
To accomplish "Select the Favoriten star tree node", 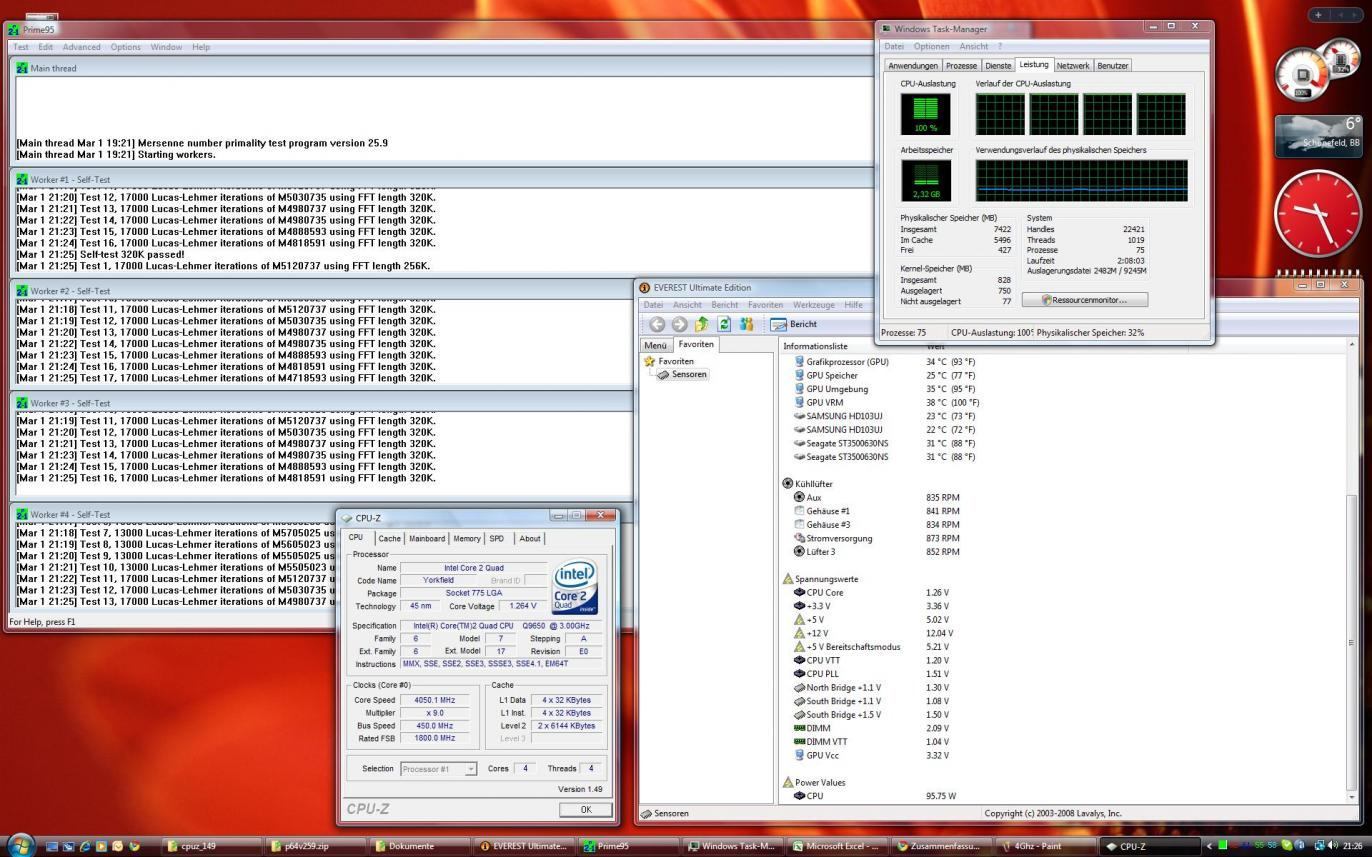I will 669,361.
